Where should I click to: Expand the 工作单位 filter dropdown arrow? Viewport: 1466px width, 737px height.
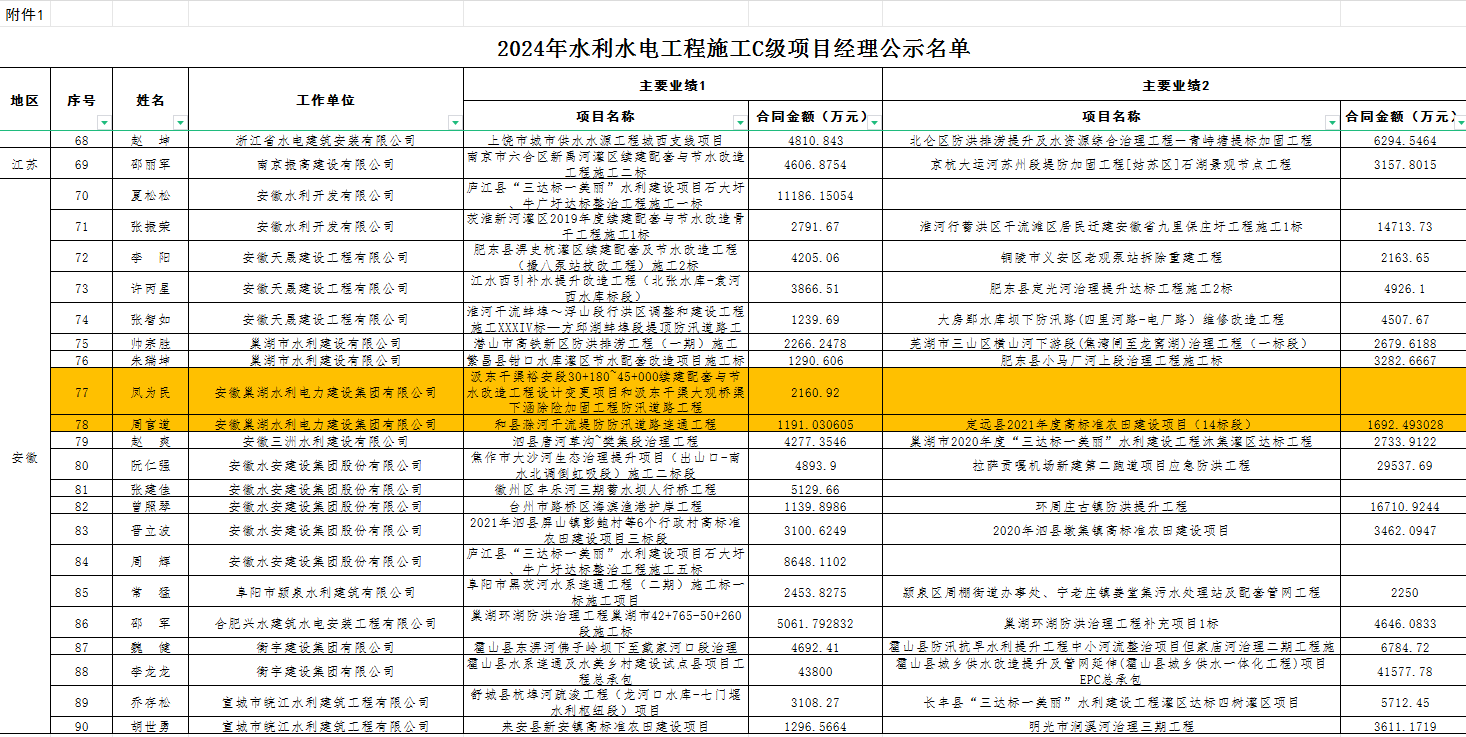pos(455,122)
